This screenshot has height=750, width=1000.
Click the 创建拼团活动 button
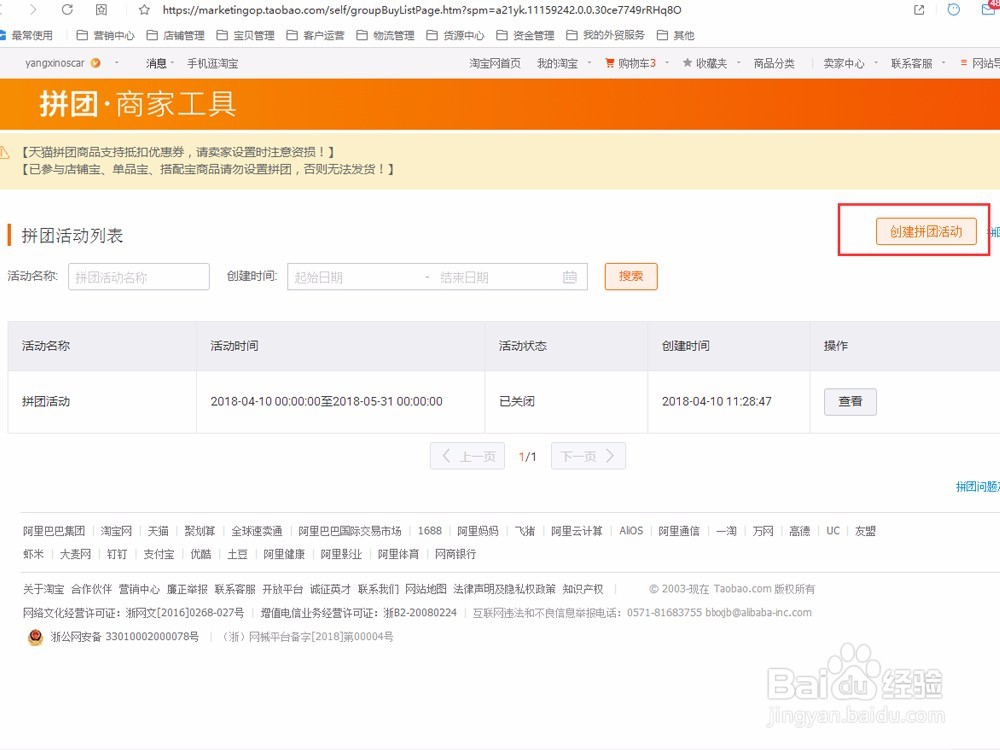pos(926,231)
